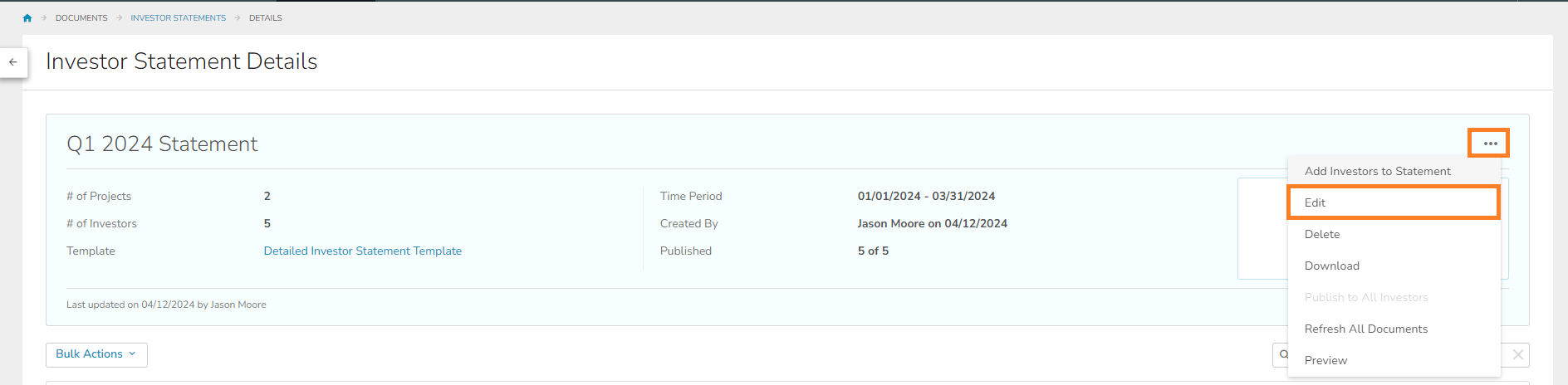Click the Details breadcrumb text
Screen dimensions: 1568x385
tap(266, 17)
